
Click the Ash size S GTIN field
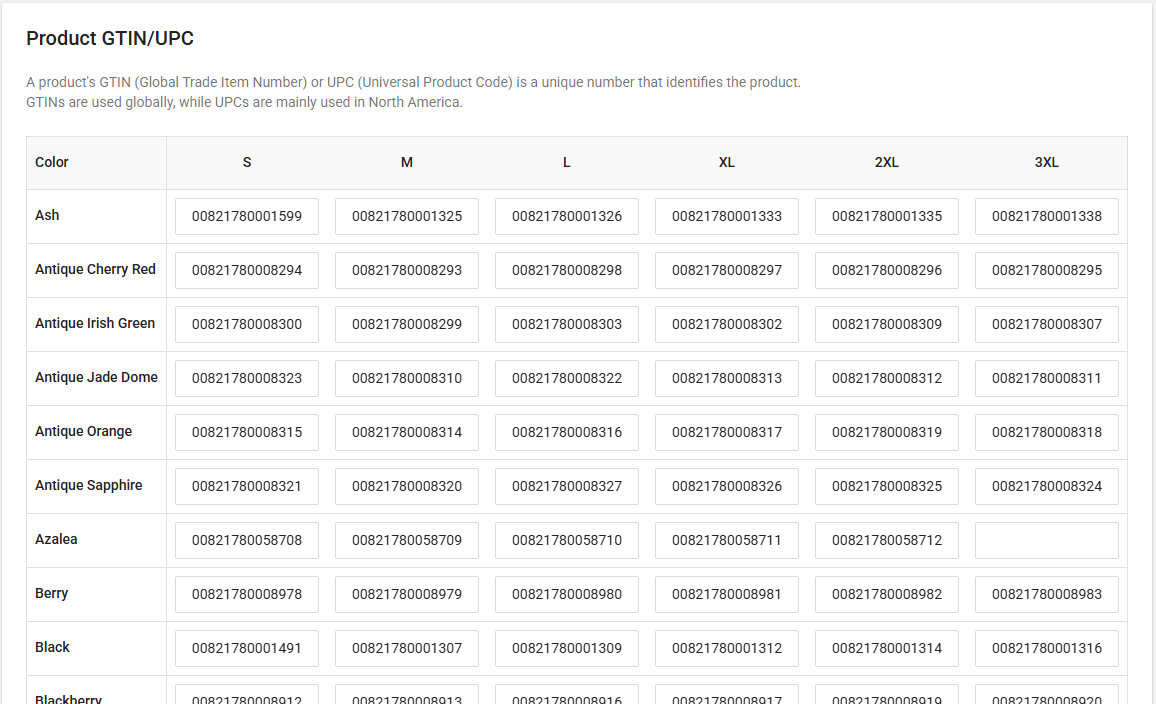tap(247, 216)
